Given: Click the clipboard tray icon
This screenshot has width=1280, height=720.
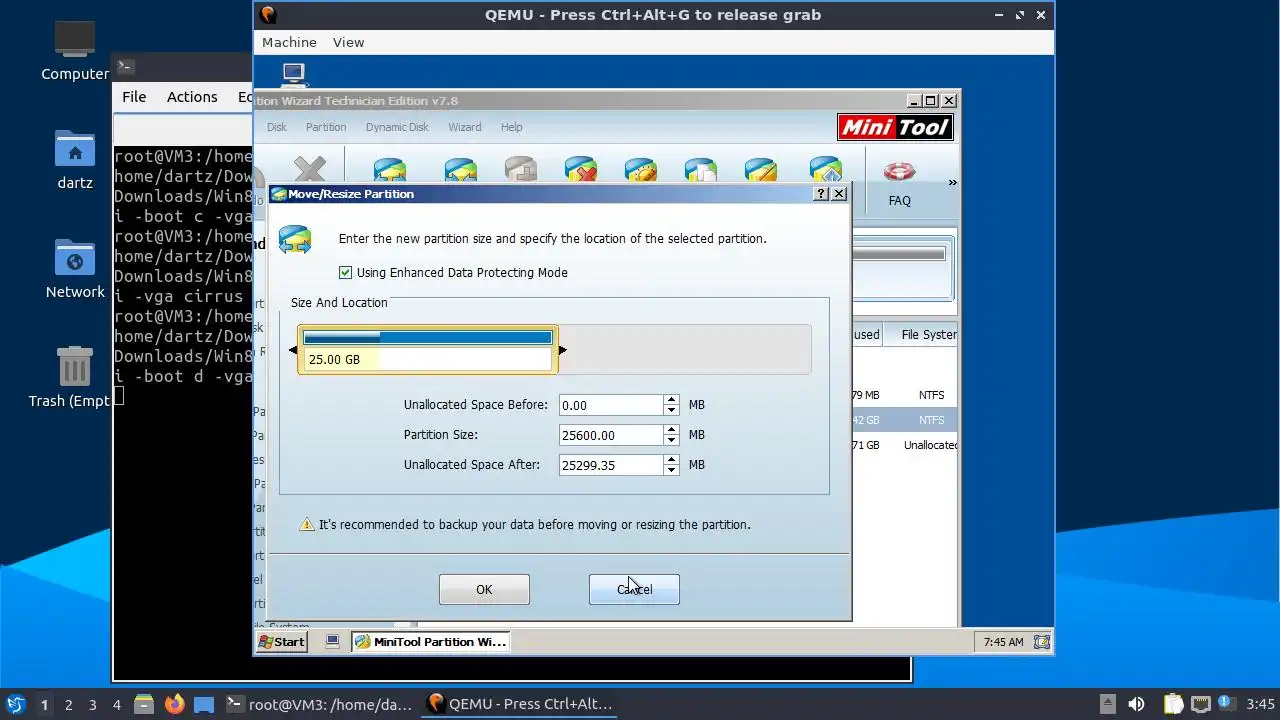Looking at the screenshot, I should (x=1173, y=704).
